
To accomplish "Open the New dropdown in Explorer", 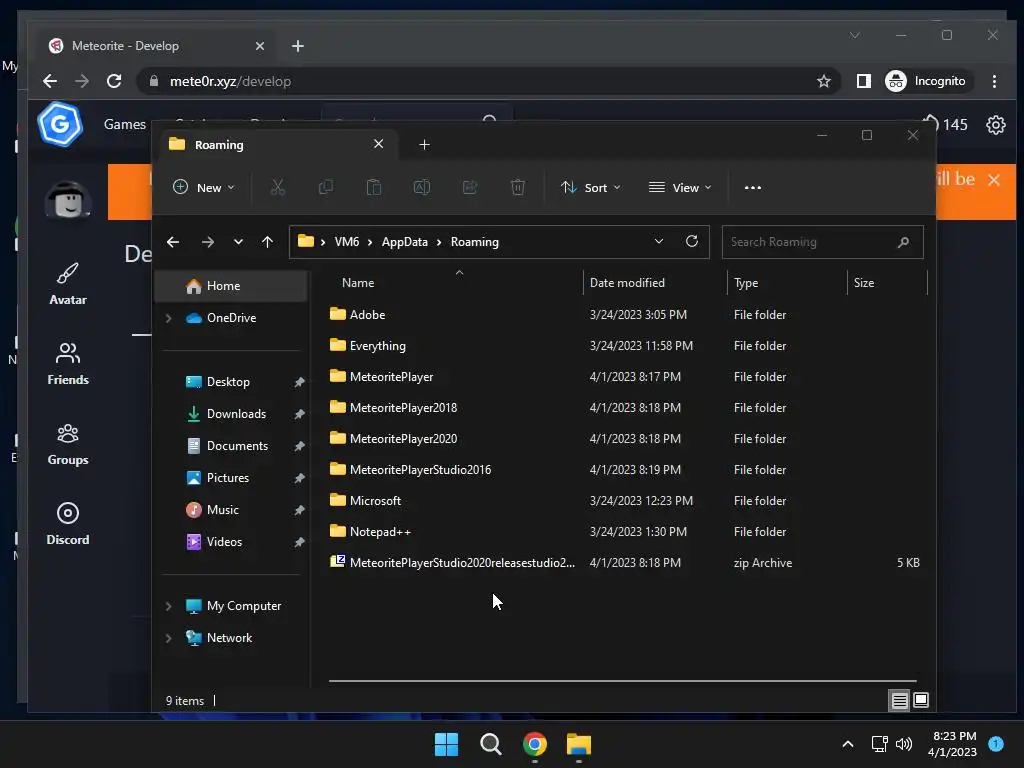I will click(x=203, y=187).
